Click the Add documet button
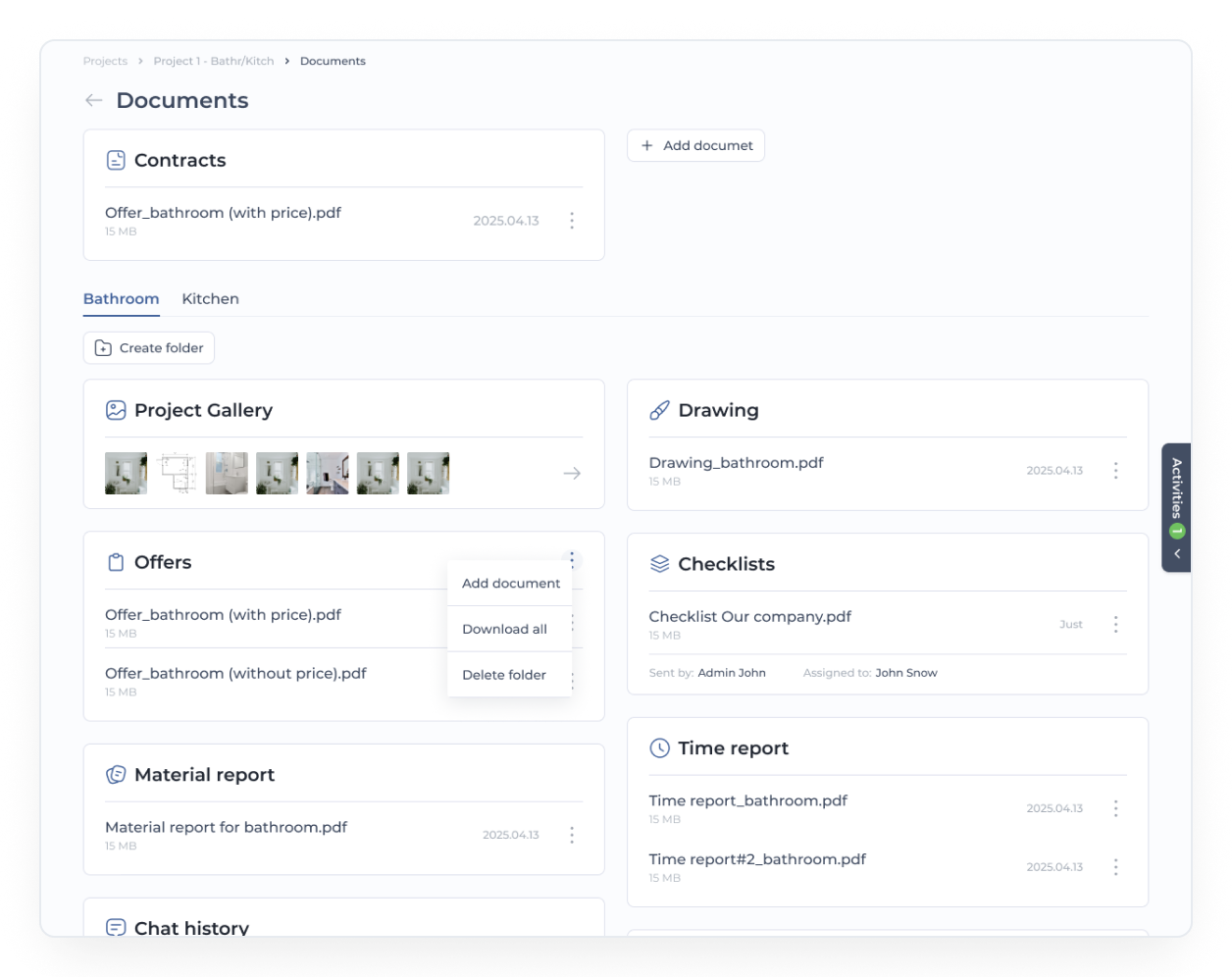Viewport: 1232px width, 977px height. point(695,145)
